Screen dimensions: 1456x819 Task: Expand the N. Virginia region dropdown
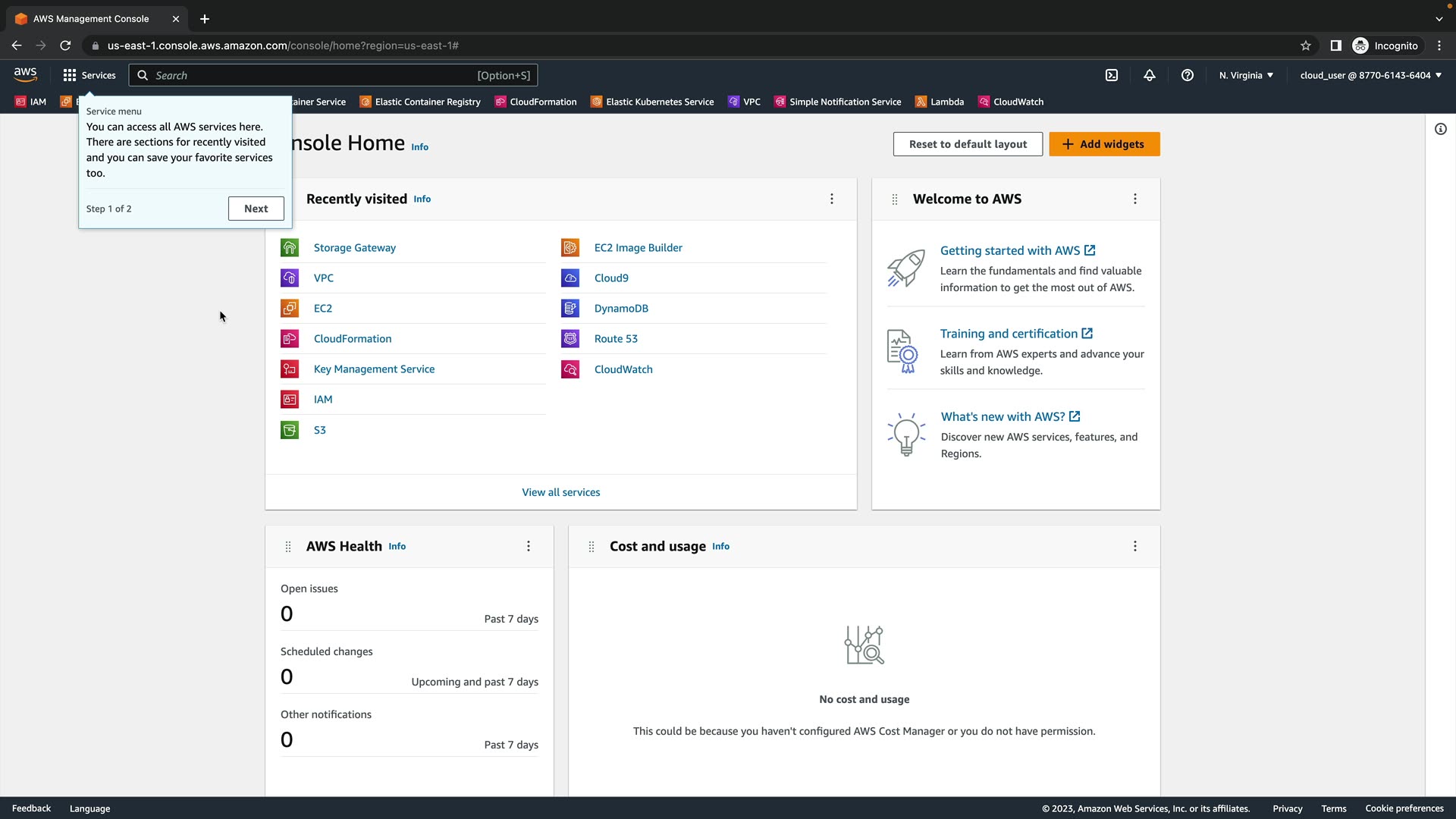point(1246,75)
